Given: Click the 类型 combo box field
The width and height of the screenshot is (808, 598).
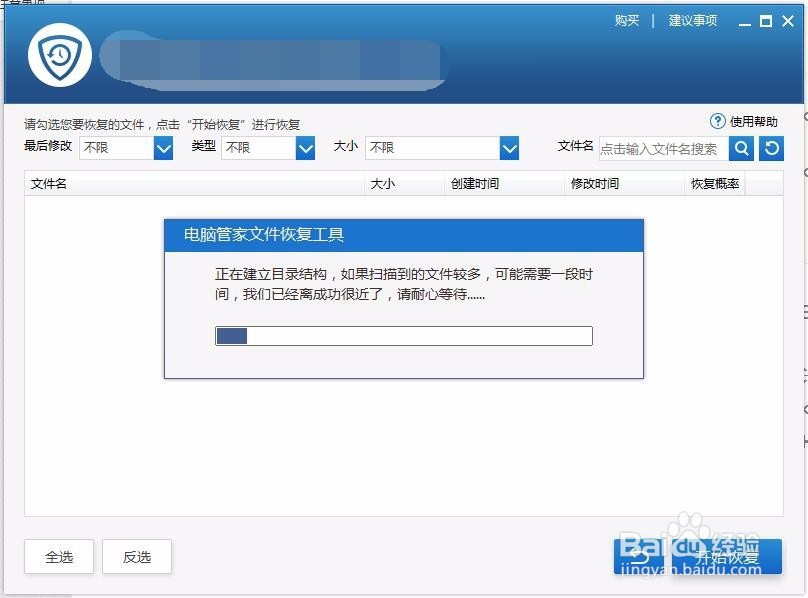Looking at the screenshot, I should tap(268, 148).
